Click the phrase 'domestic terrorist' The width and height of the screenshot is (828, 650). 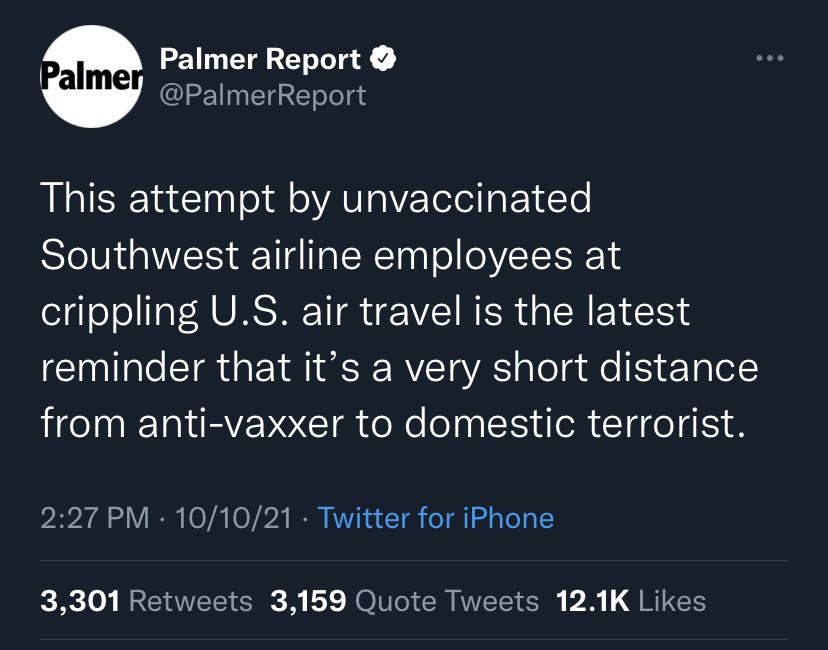click(570, 424)
